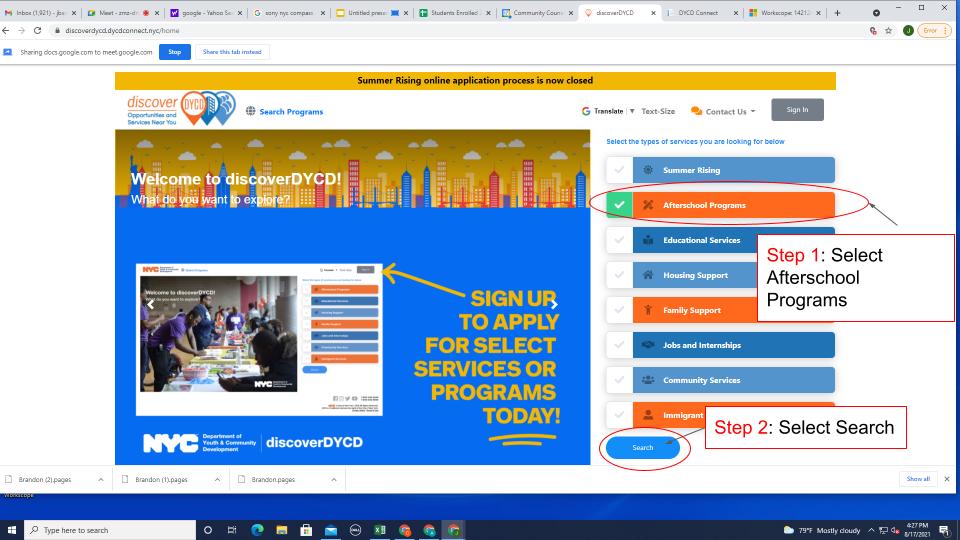Screen dimensions: 960x540
Task: Click the blue Search button
Action: point(643,448)
